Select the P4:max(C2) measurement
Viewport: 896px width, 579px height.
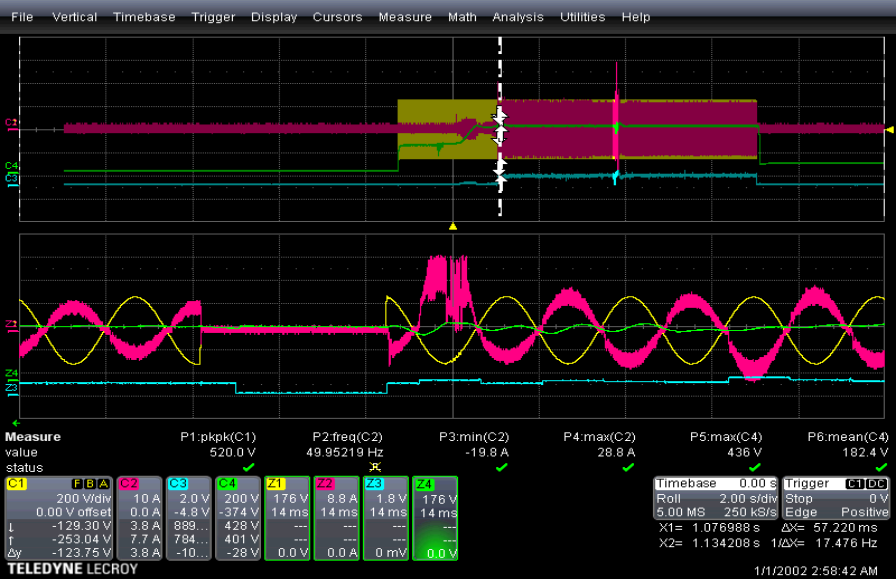599,437
